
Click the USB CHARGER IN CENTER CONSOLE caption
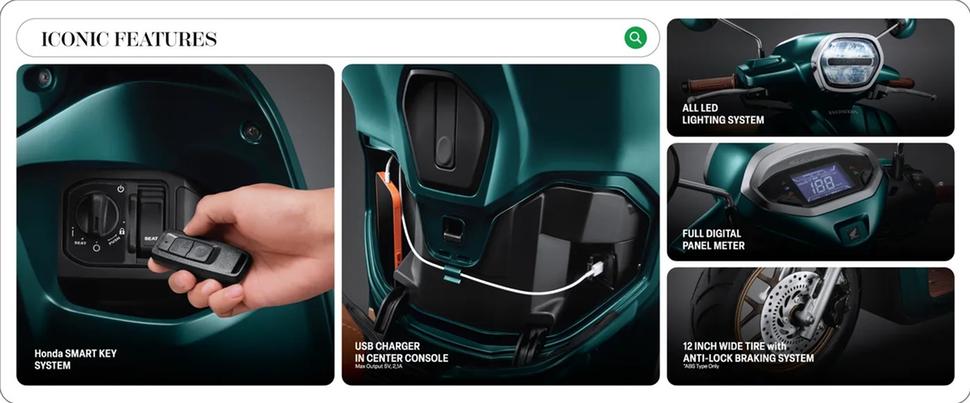[x=401, y=352]
